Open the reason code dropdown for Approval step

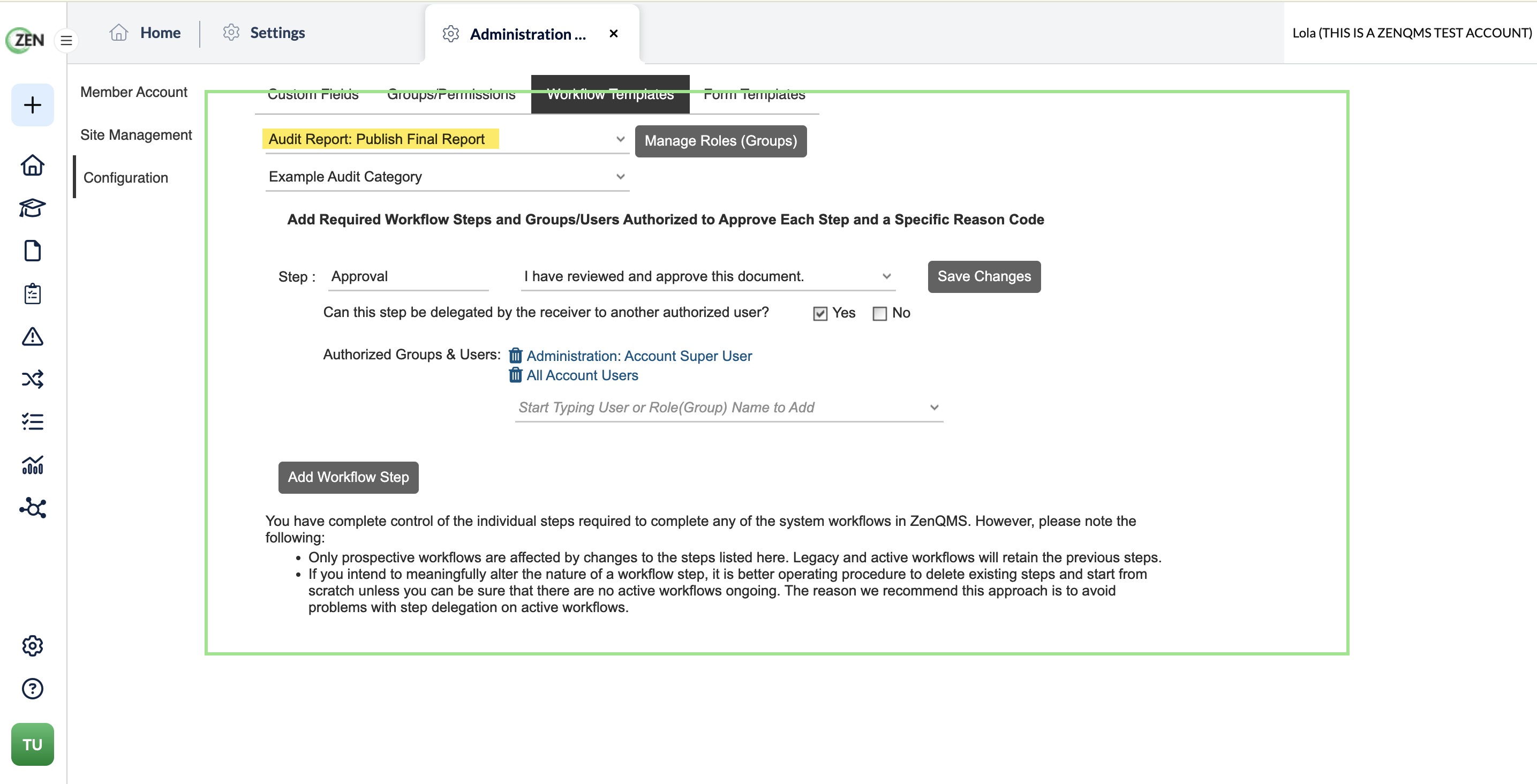707,276
